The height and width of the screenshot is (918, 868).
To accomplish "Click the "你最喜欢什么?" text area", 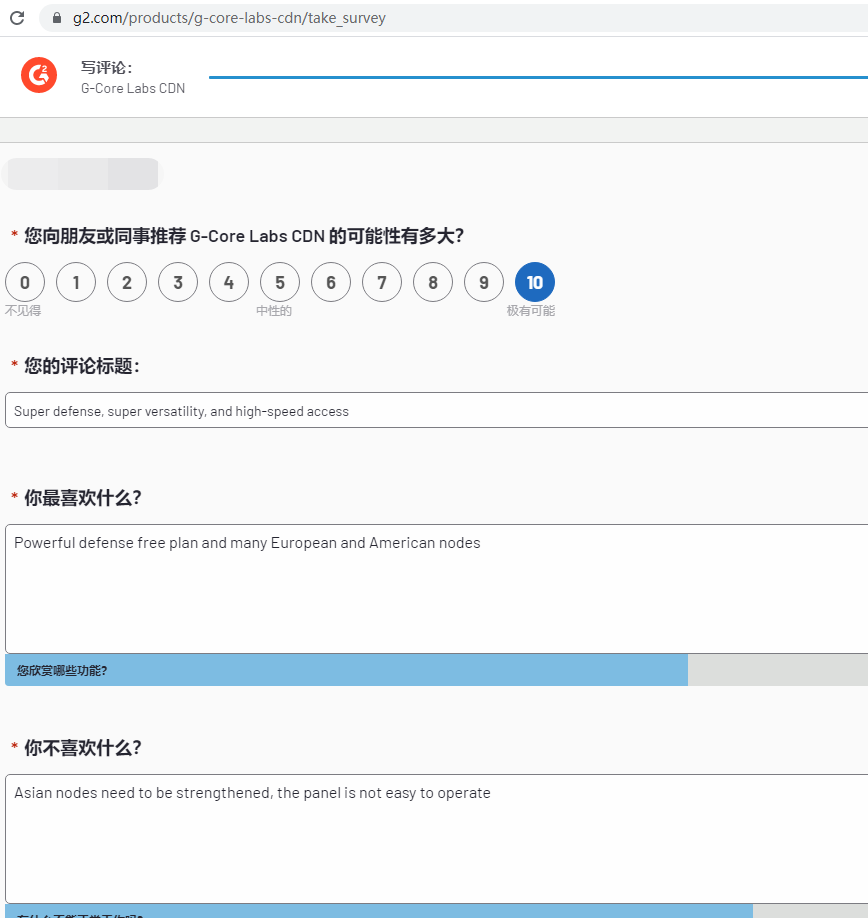I will (437, 589).
